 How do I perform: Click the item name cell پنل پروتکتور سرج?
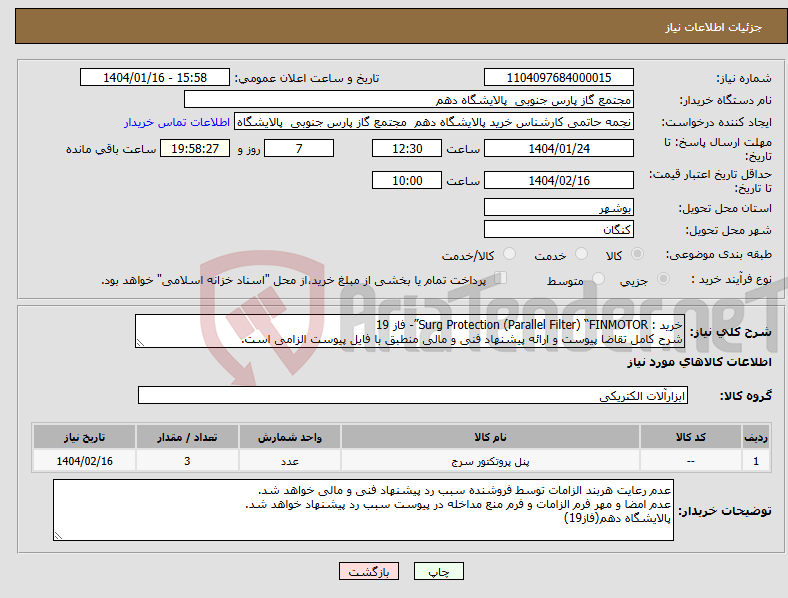click(x=490, y=461)
